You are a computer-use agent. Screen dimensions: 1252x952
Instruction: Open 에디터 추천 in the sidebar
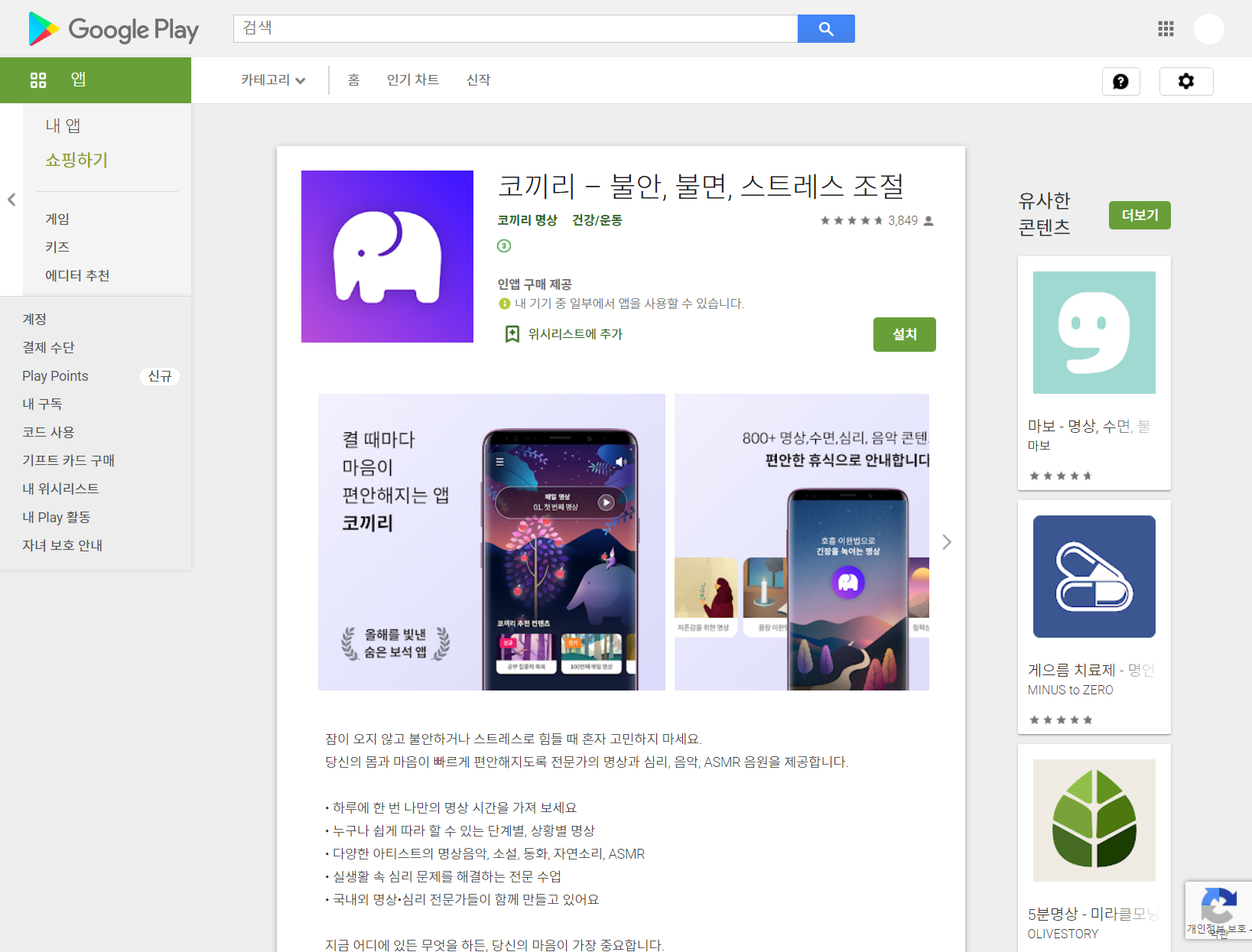point(77,275)
